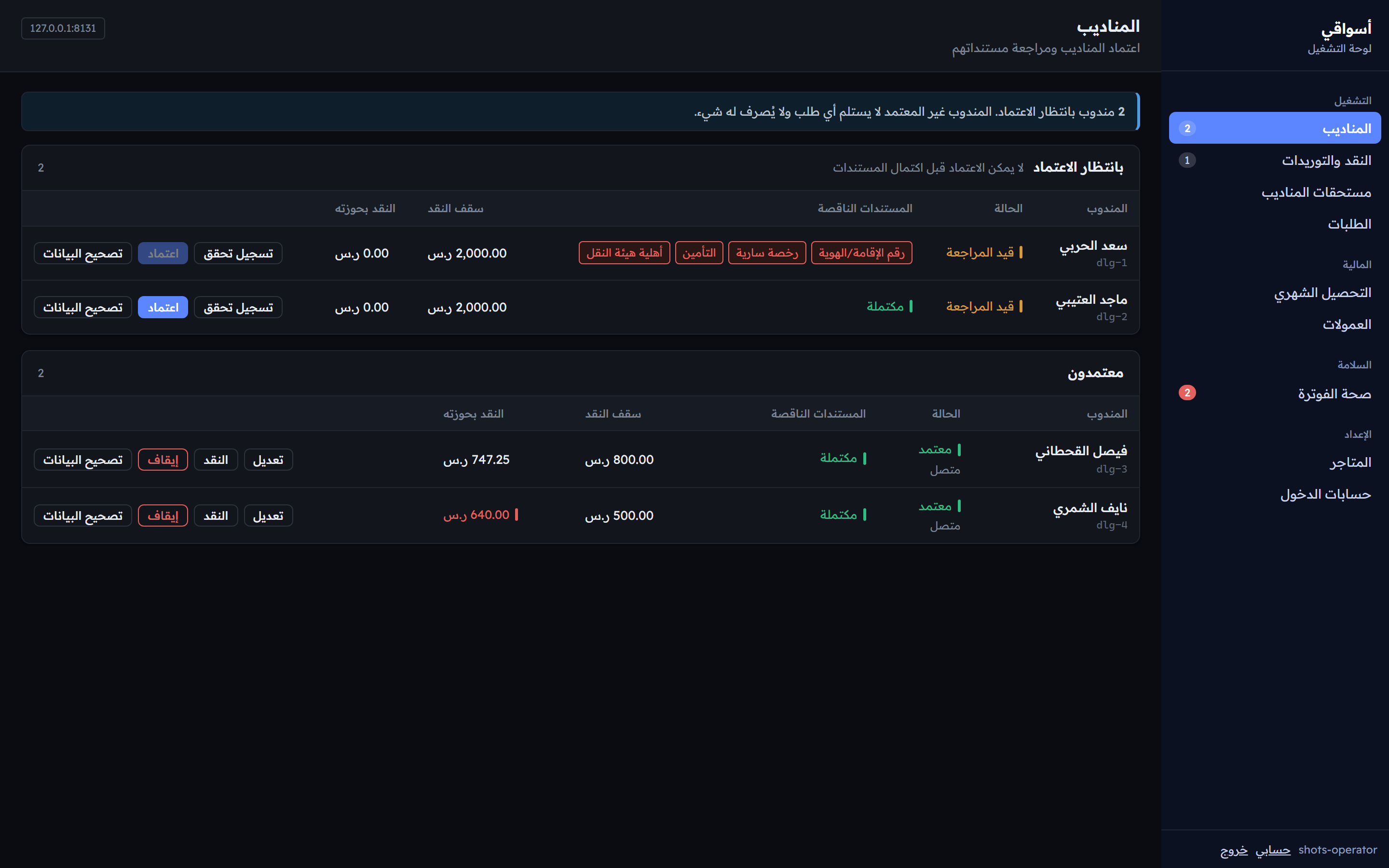Click اعتماد for سعد الحربي

click(163, 253)
